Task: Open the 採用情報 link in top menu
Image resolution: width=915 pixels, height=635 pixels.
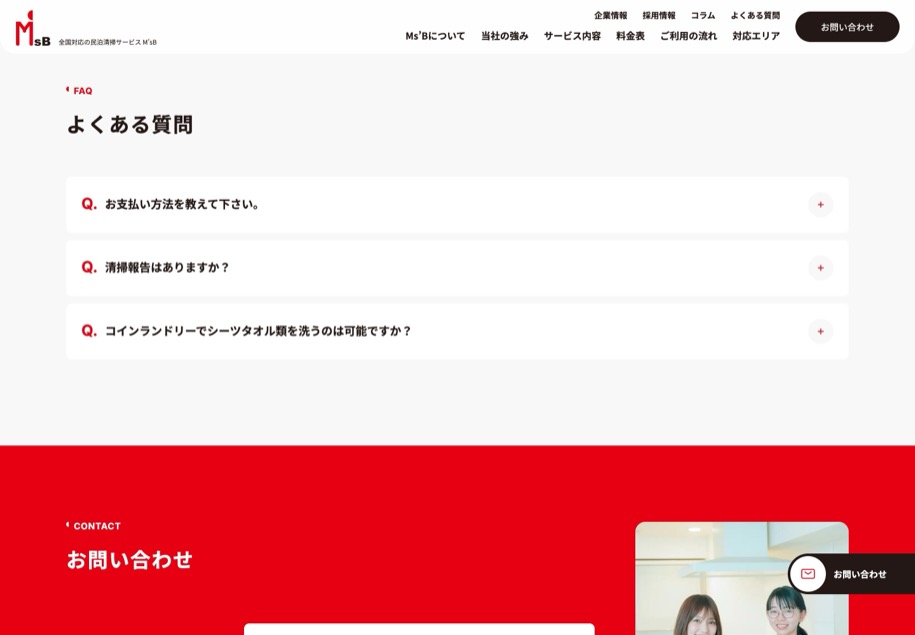Action: (x=659, y=16)
